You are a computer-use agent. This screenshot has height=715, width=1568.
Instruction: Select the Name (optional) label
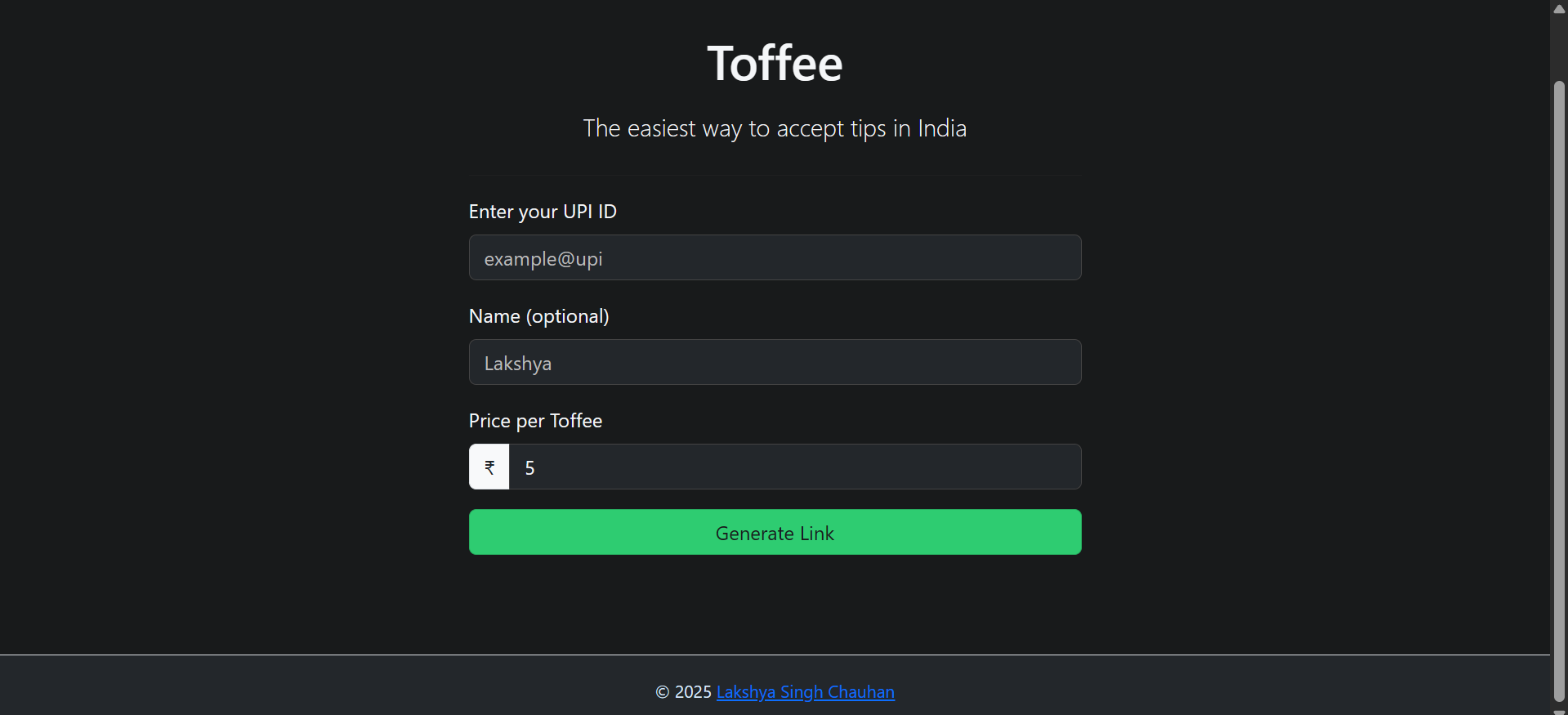tap(538, 316)
